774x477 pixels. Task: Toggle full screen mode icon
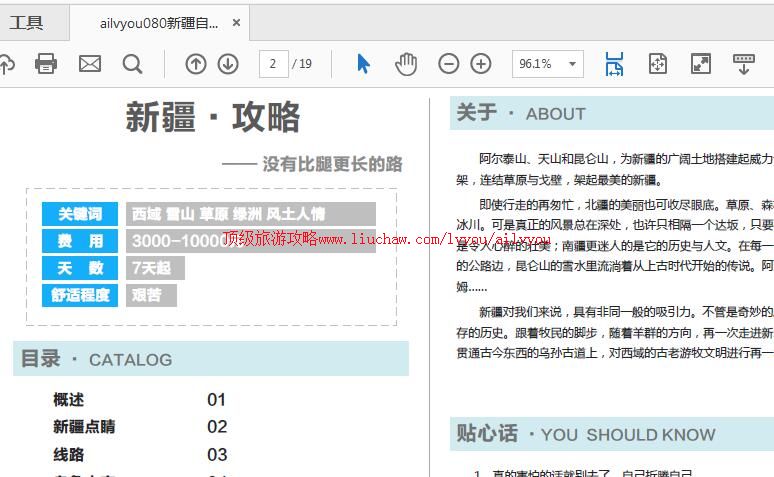click(x=701, y=64)
